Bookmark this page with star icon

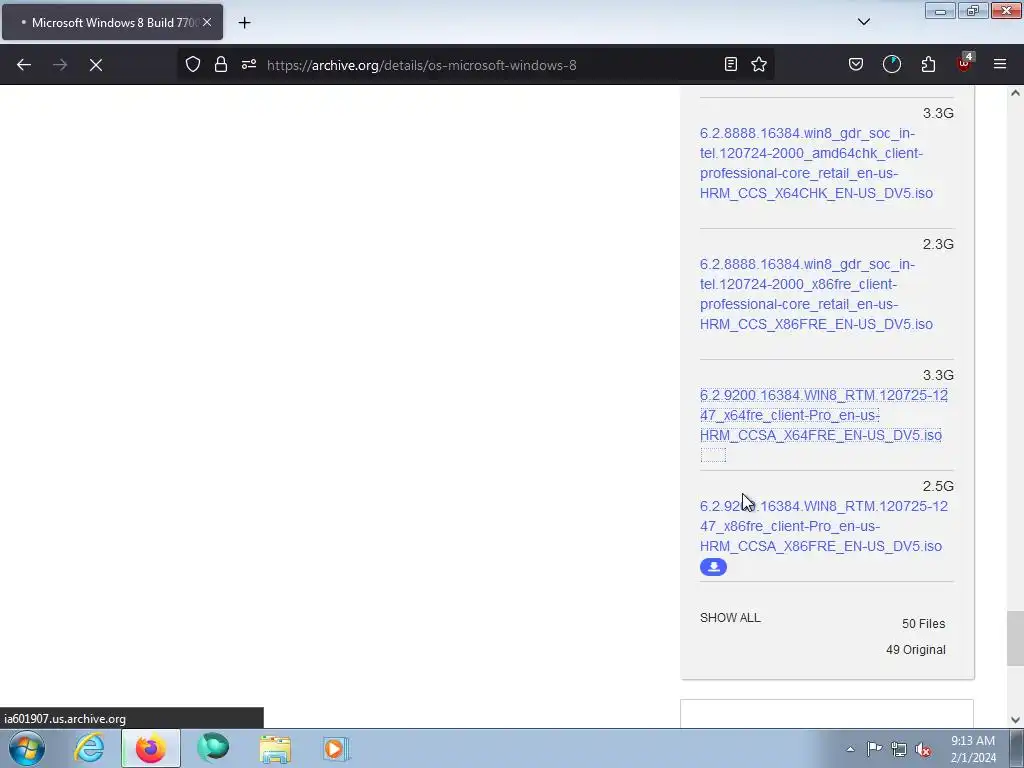pyautogui.click(x=759, y=64)
